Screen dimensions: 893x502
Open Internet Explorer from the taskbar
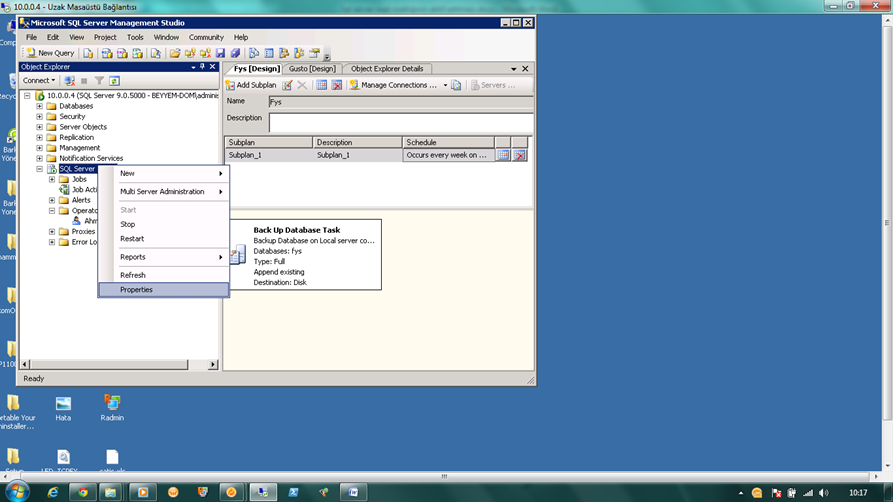[x=52, y=492]
